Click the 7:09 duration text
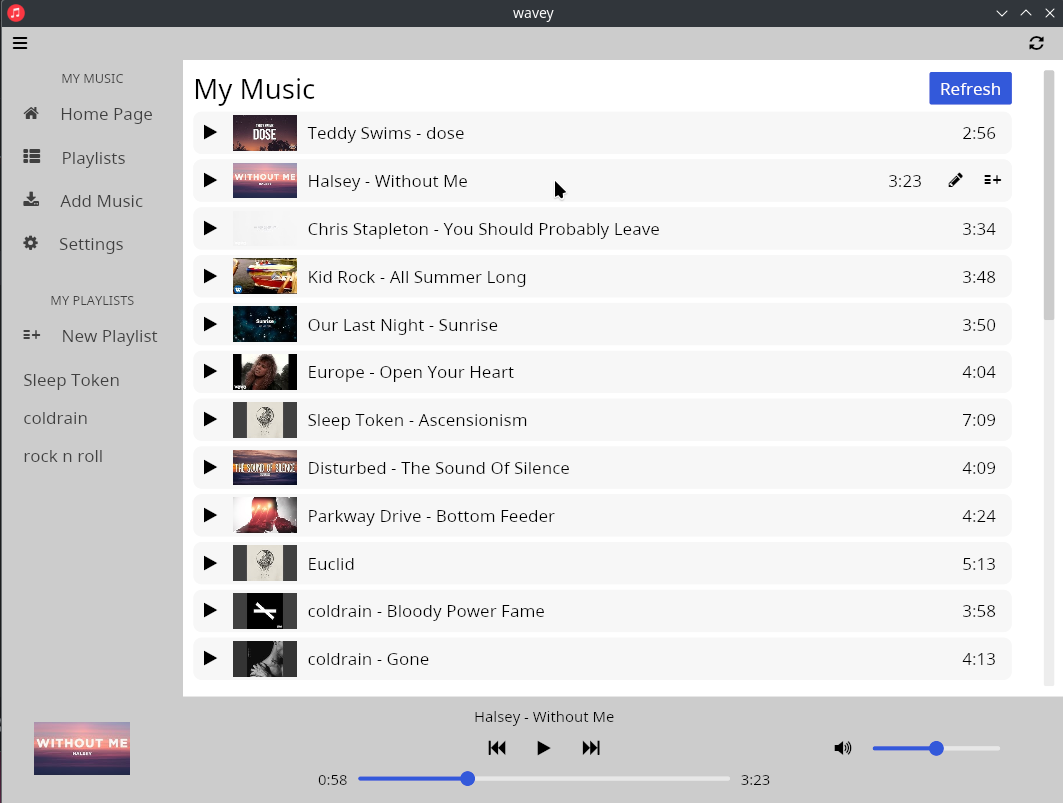 (979, 420)
